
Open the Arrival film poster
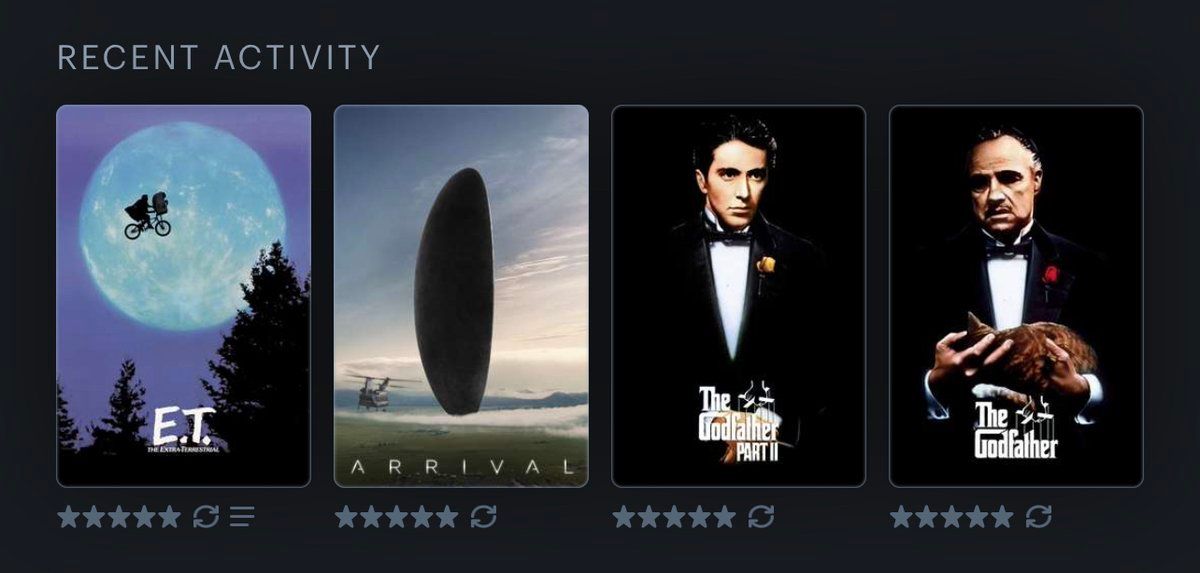click(x=461, y=296)
